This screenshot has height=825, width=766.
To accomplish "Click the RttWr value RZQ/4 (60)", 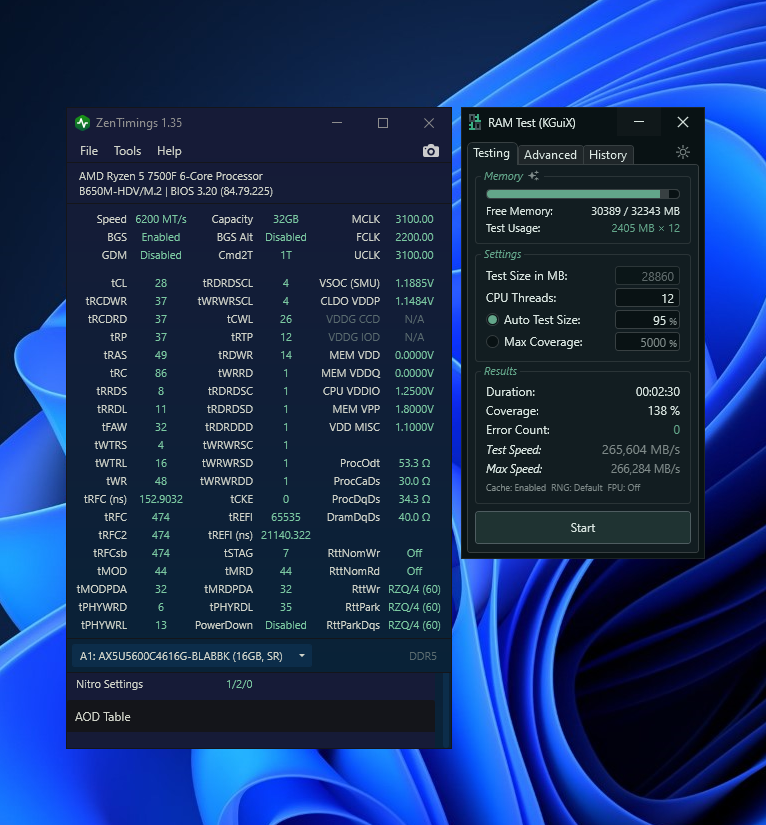I will click(x=415, y=589).
